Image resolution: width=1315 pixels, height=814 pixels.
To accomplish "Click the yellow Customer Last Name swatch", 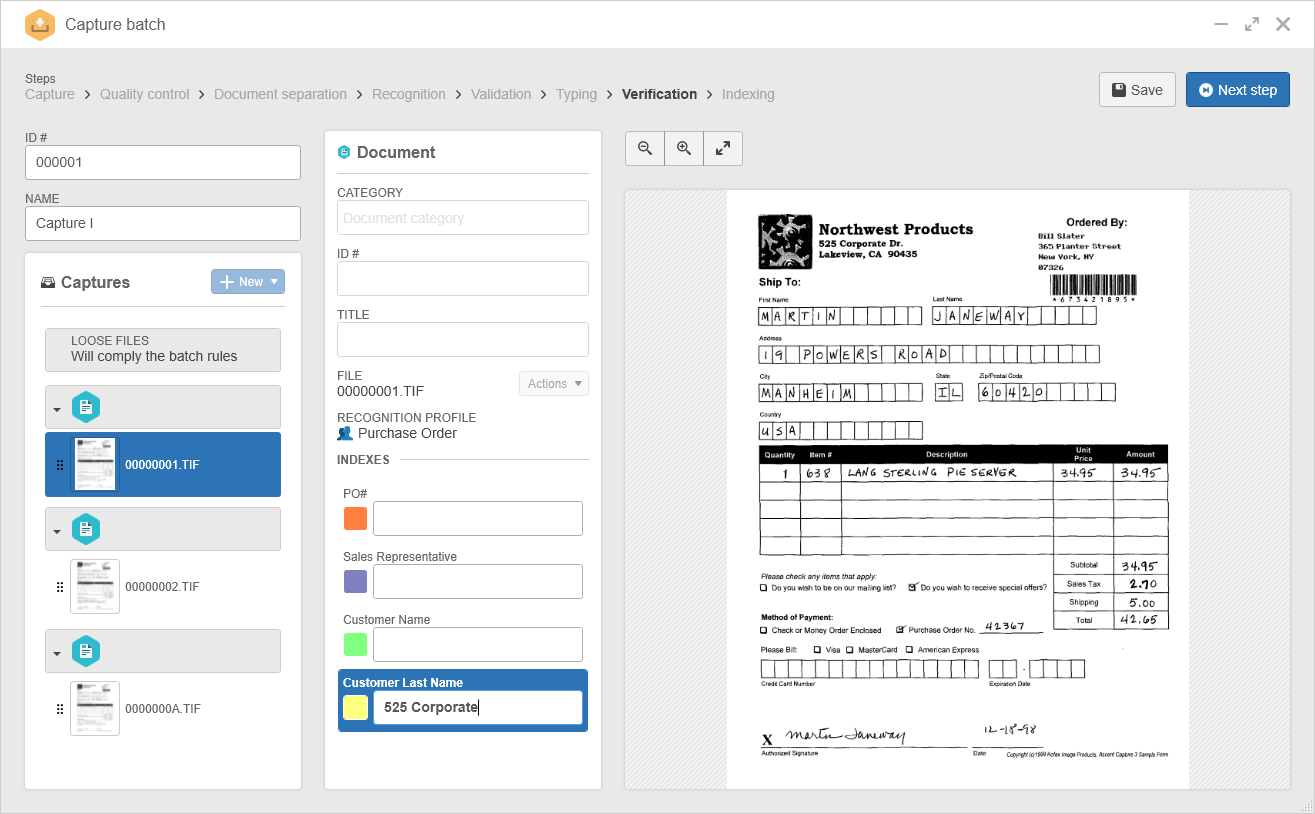I will (x=355, y=707).
